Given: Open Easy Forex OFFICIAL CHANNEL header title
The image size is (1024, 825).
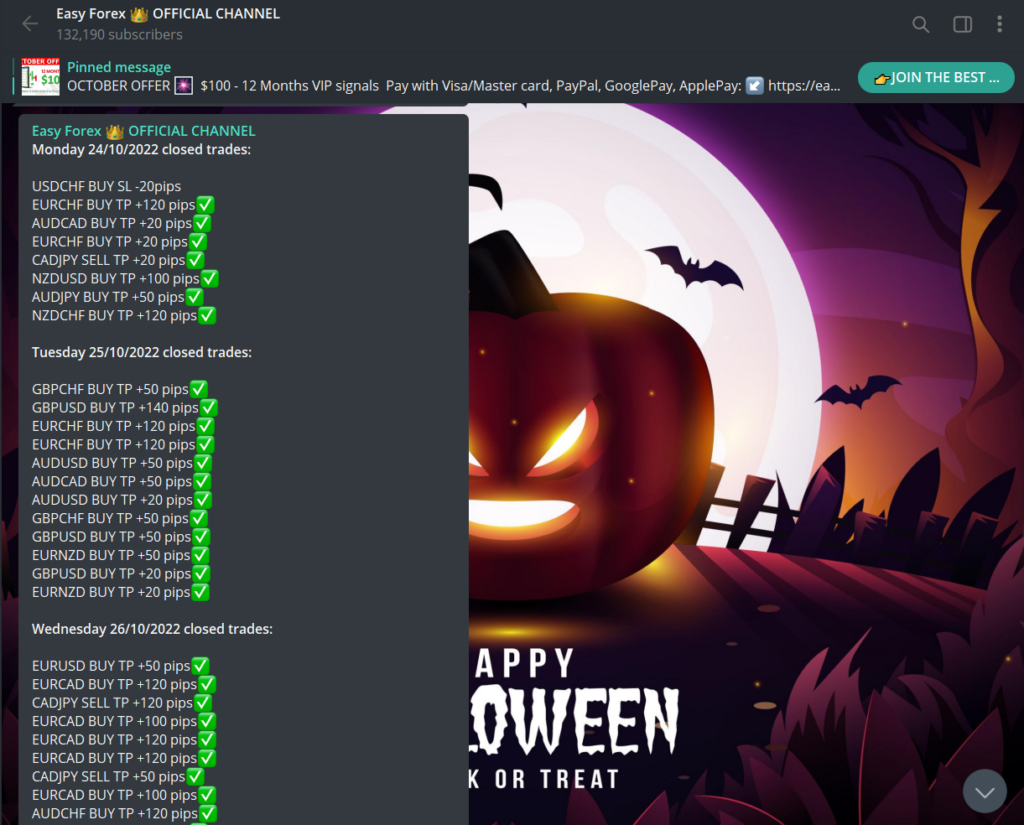Looking at the screenshot, I should coord(168,14).
